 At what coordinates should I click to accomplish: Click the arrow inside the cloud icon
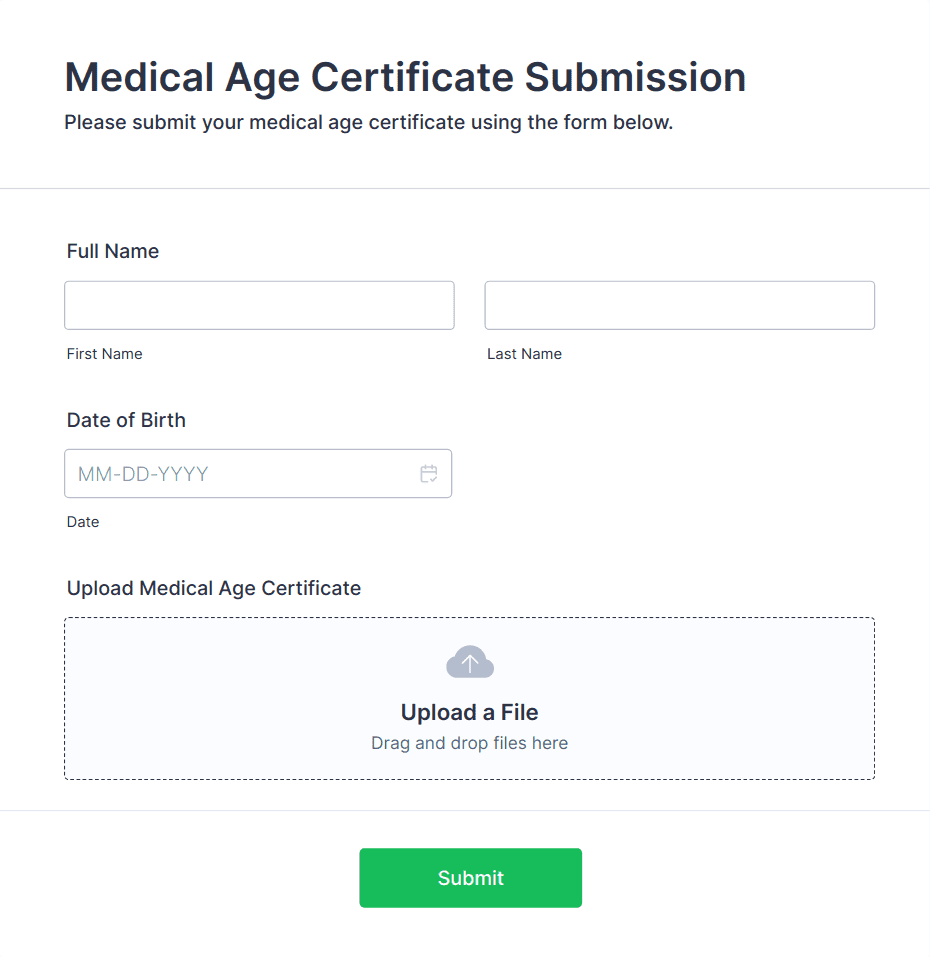(x=470, y=663)
